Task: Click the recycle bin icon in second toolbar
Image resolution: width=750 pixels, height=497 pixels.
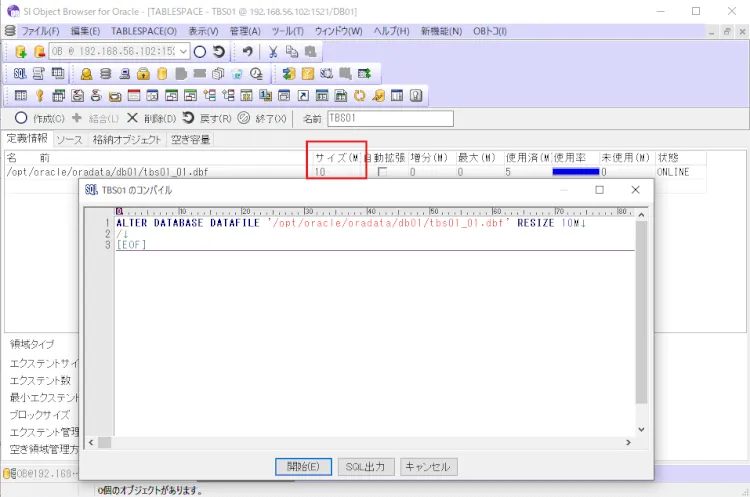Action: pyautogui.click(x=237, y=74)
